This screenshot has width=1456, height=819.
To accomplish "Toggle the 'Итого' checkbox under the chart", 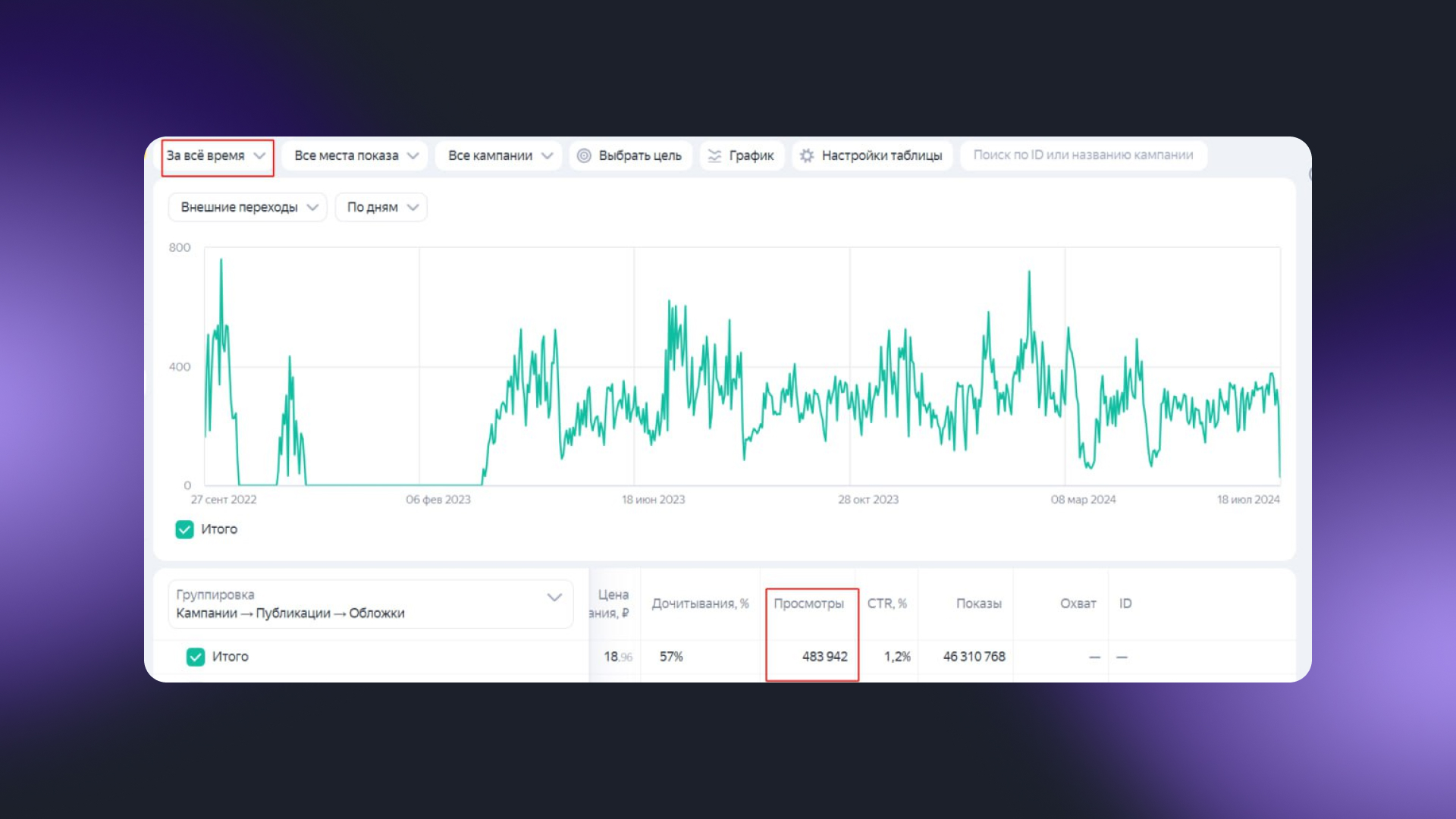I will click(x=184, y=529).
